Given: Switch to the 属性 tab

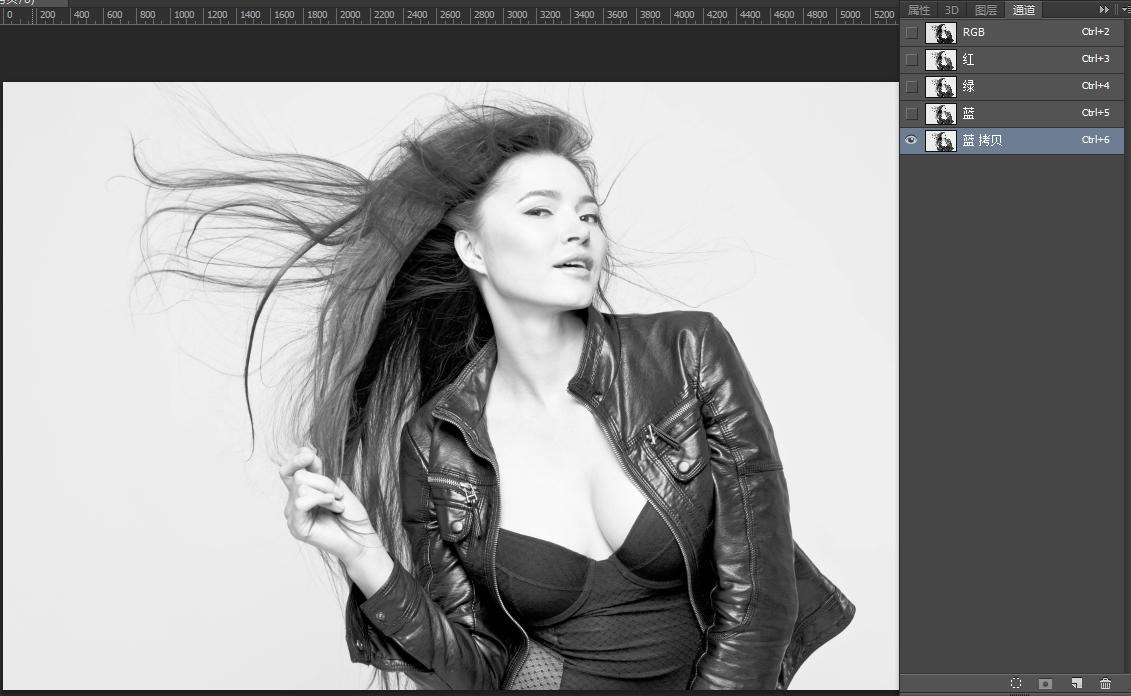Looking at the screenshot, I should point(919,10).
